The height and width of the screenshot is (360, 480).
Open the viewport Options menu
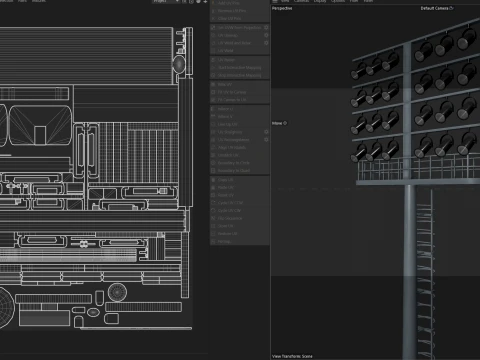(338, 1)
